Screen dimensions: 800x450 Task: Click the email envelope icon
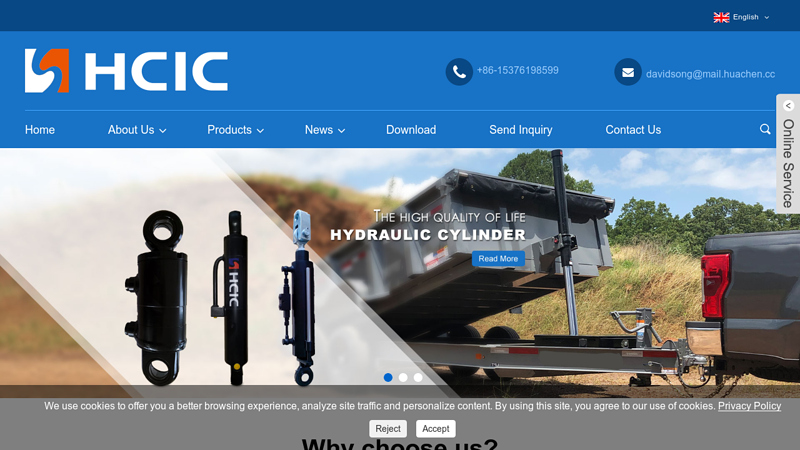tap(628, 72)
